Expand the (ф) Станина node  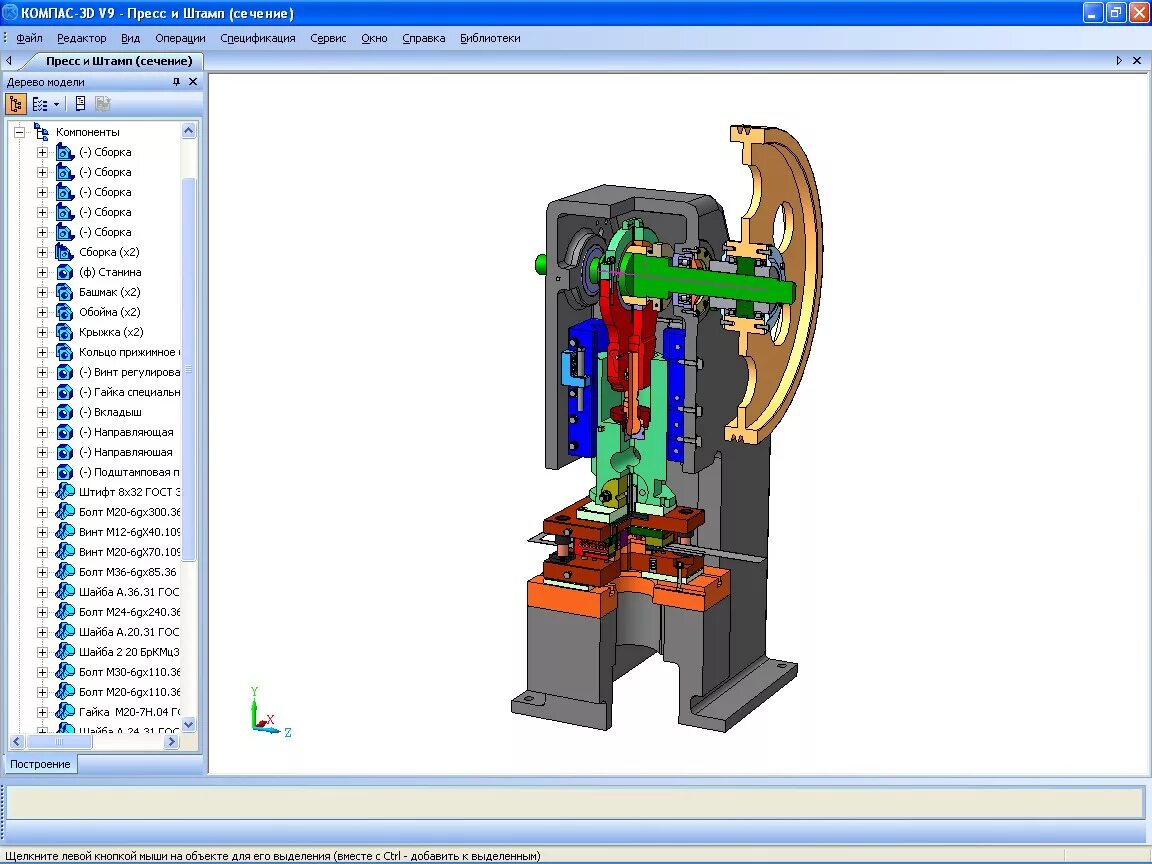coord(42,272)
